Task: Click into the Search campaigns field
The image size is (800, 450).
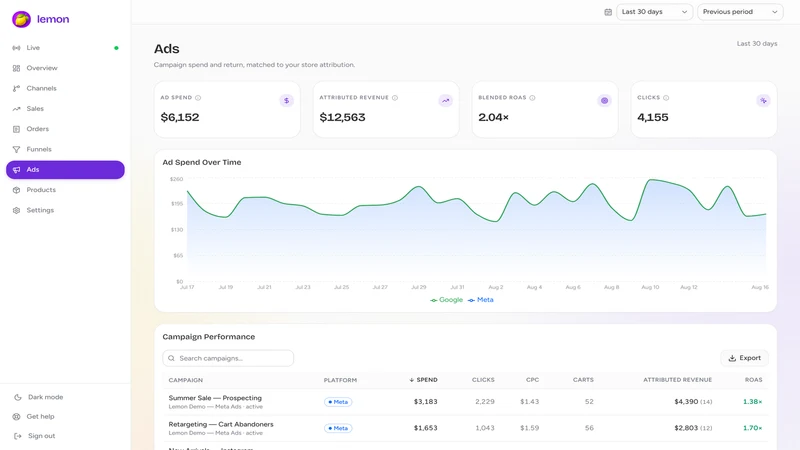Action: [228, 358]
